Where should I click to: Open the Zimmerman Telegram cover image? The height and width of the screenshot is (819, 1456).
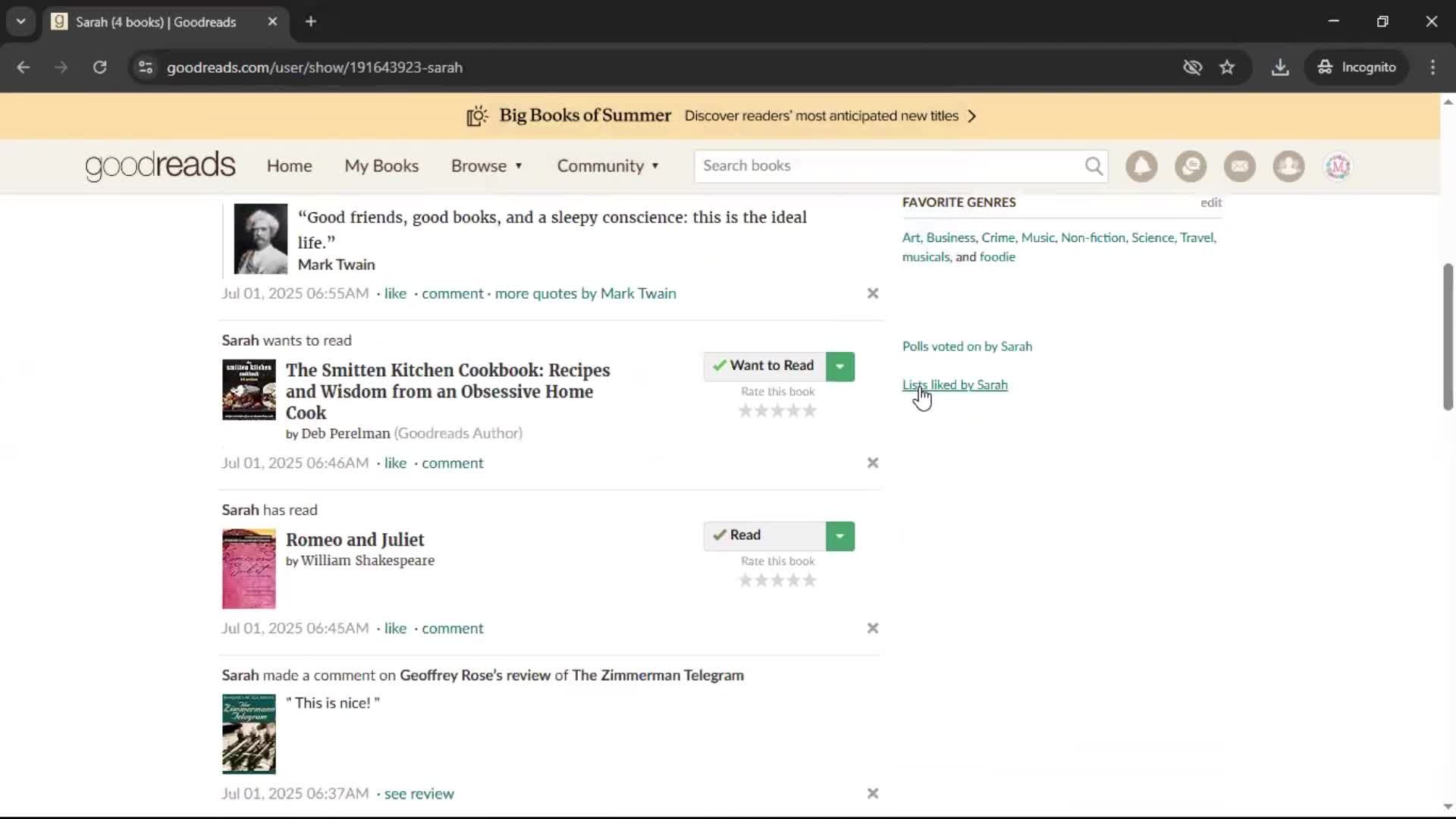point(249,734)
